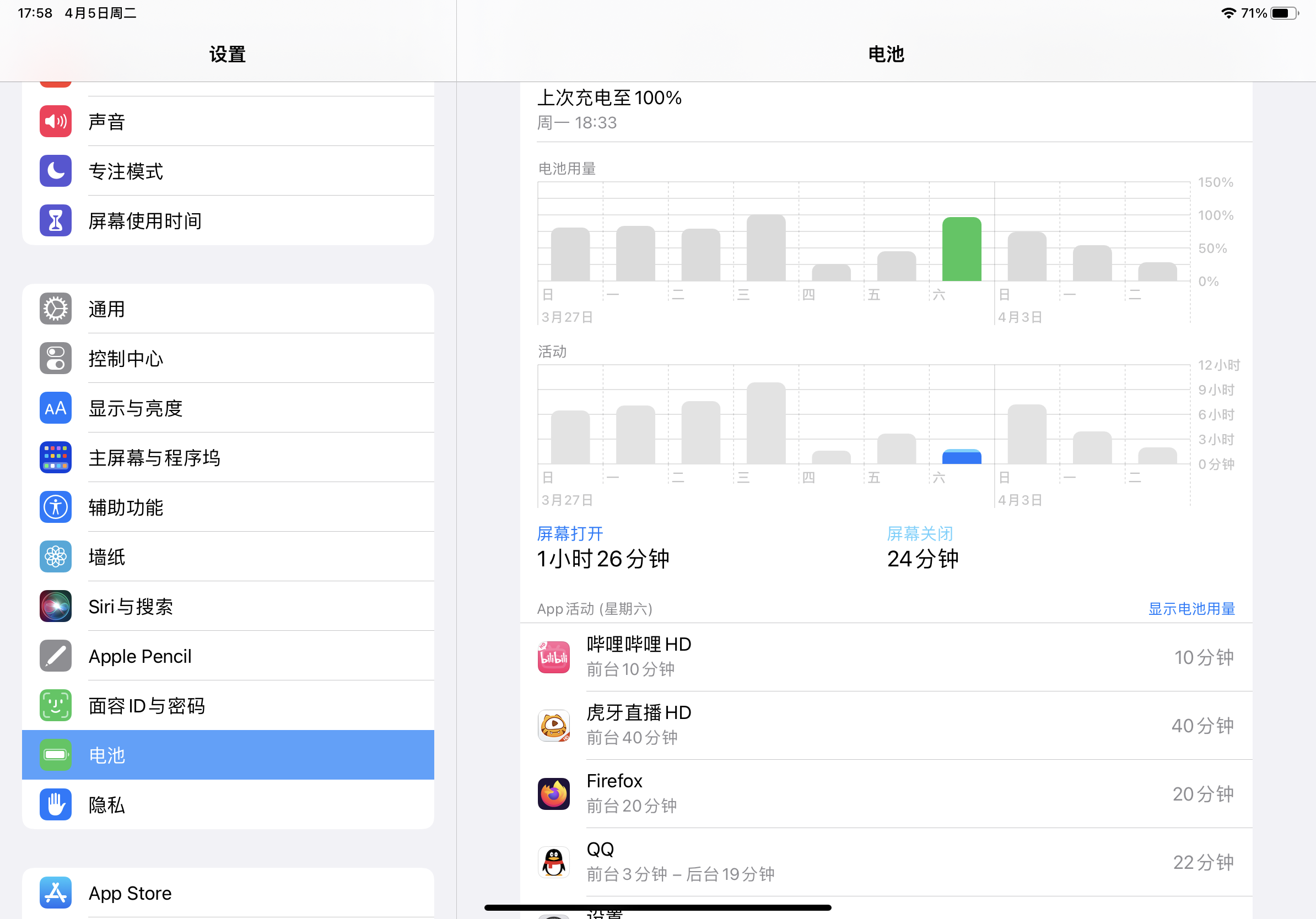The image size is (1316, 919).
Task: Open 屏幕使用时间 hourglass icon
Action: (x=56, y=220)
